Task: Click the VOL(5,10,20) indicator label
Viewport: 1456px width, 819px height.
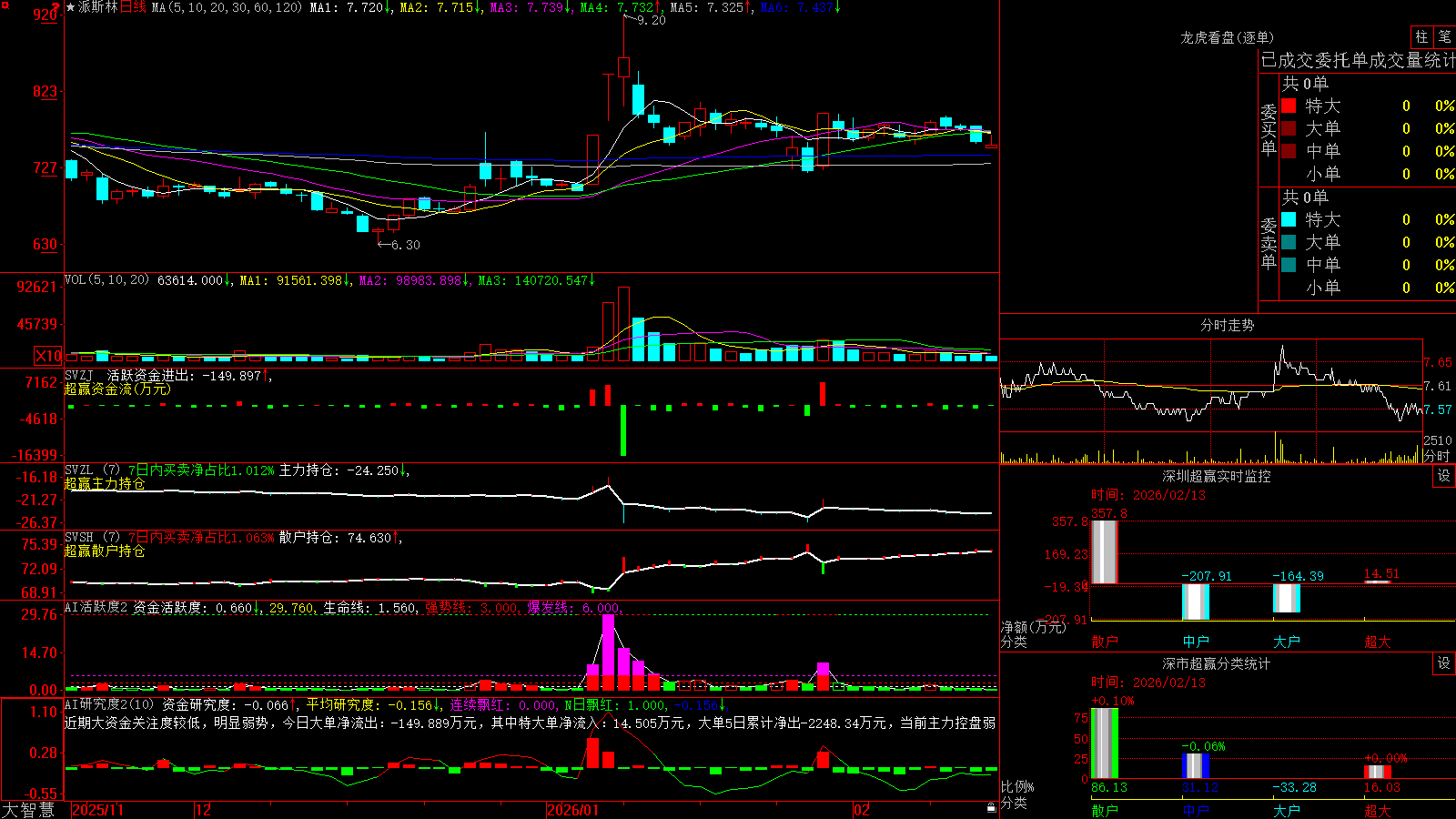Action: 106,280
